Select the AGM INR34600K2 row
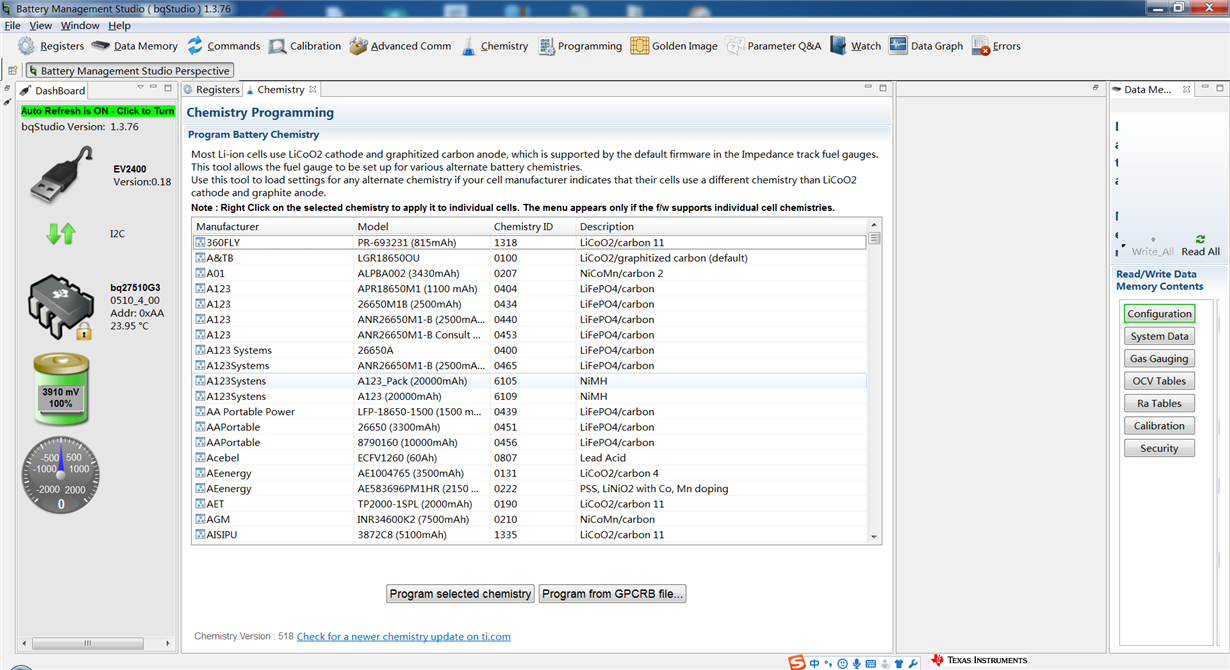This screenshot has width=1230, height=670. pyautogui.click(x=529, y=520)
